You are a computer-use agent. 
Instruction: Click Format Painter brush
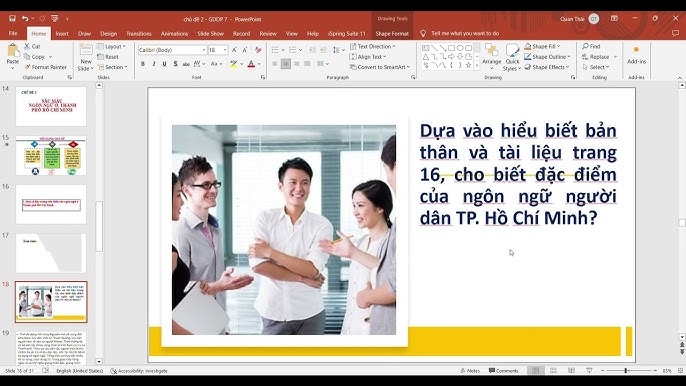point(46,67)
